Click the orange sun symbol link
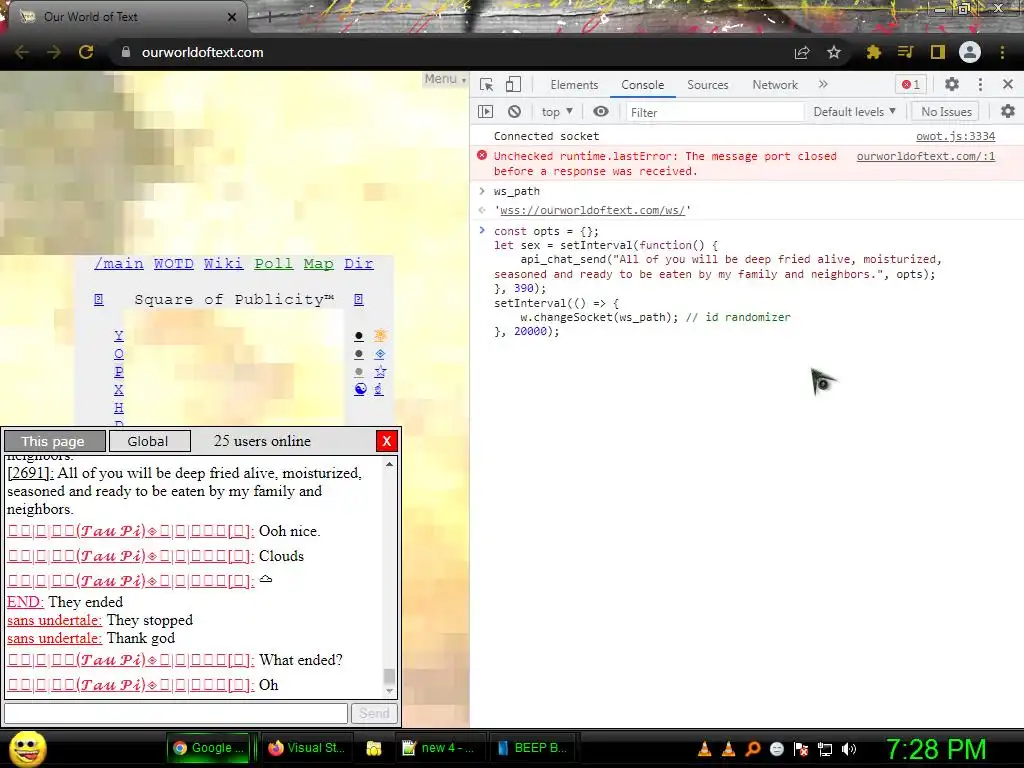This screenshot has height=768, width=1024. coord(380,336)
